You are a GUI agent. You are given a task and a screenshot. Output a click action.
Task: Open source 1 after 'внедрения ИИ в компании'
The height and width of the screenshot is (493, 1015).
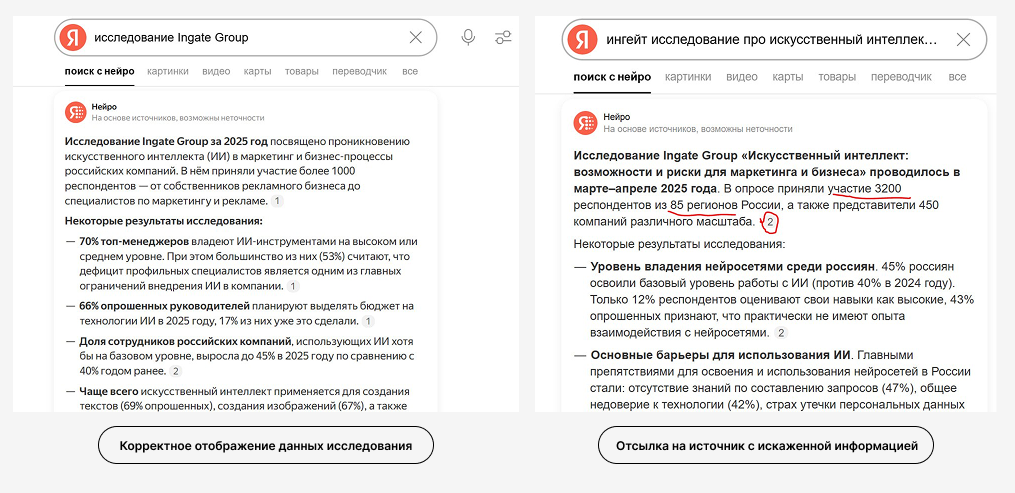[x=294, y=286]
